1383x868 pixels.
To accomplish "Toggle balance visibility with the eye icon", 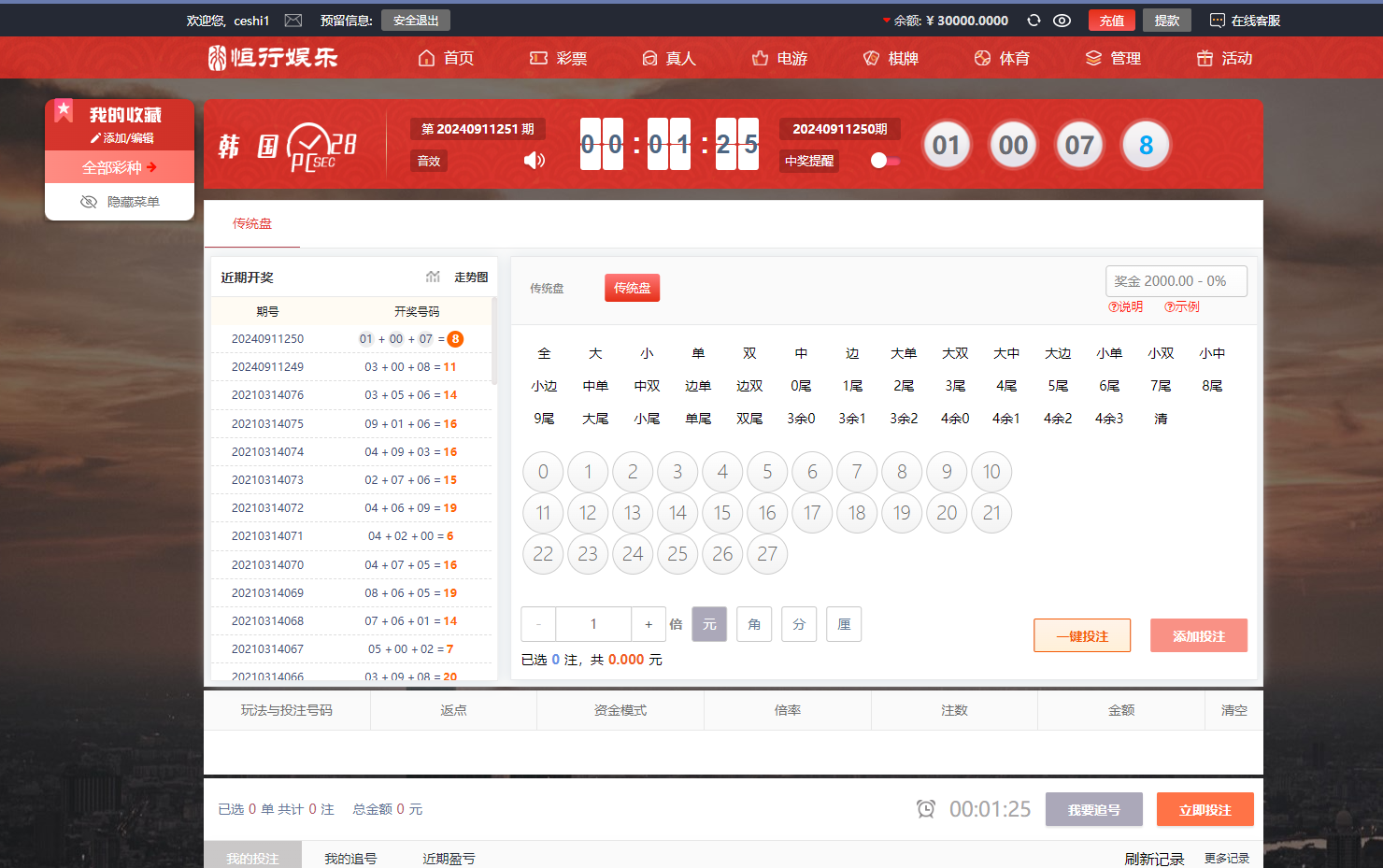I will point(1062,21).
